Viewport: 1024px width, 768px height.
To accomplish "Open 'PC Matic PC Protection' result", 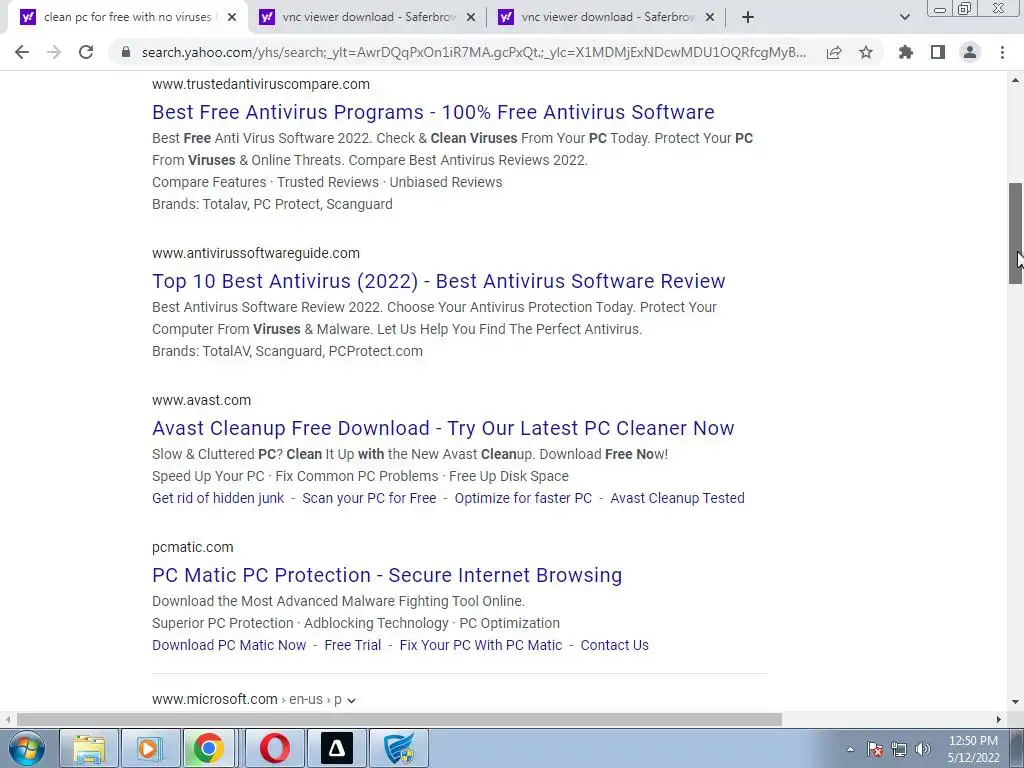I will pyautogui.click(x=387, y=575).
